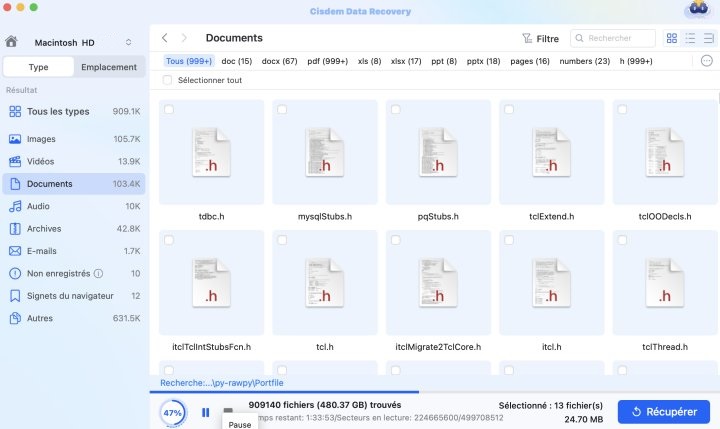Click the itclMigrate2TclCore.h file name
Screen dimensions: 720x429
tap(438, 347)
